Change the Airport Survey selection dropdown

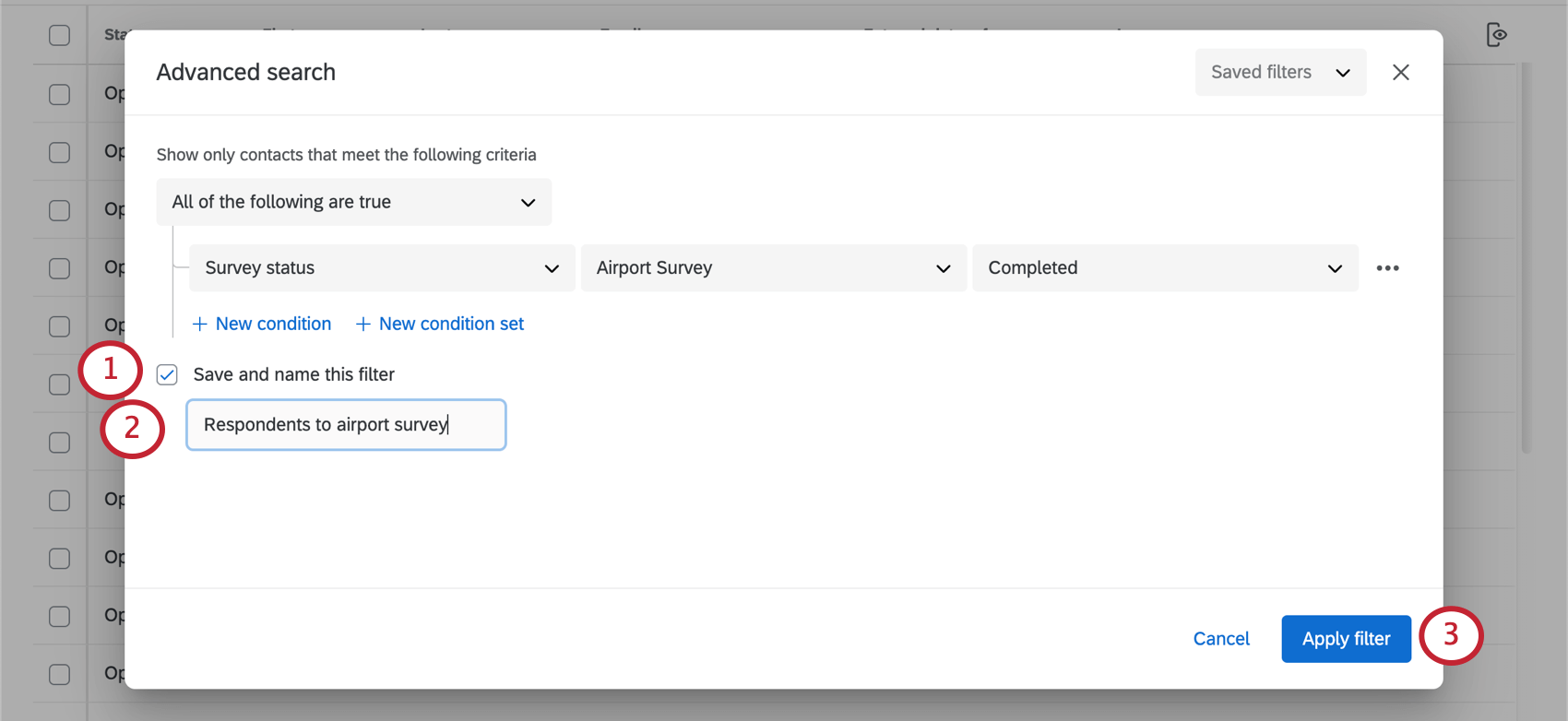[x=773, y=268]
